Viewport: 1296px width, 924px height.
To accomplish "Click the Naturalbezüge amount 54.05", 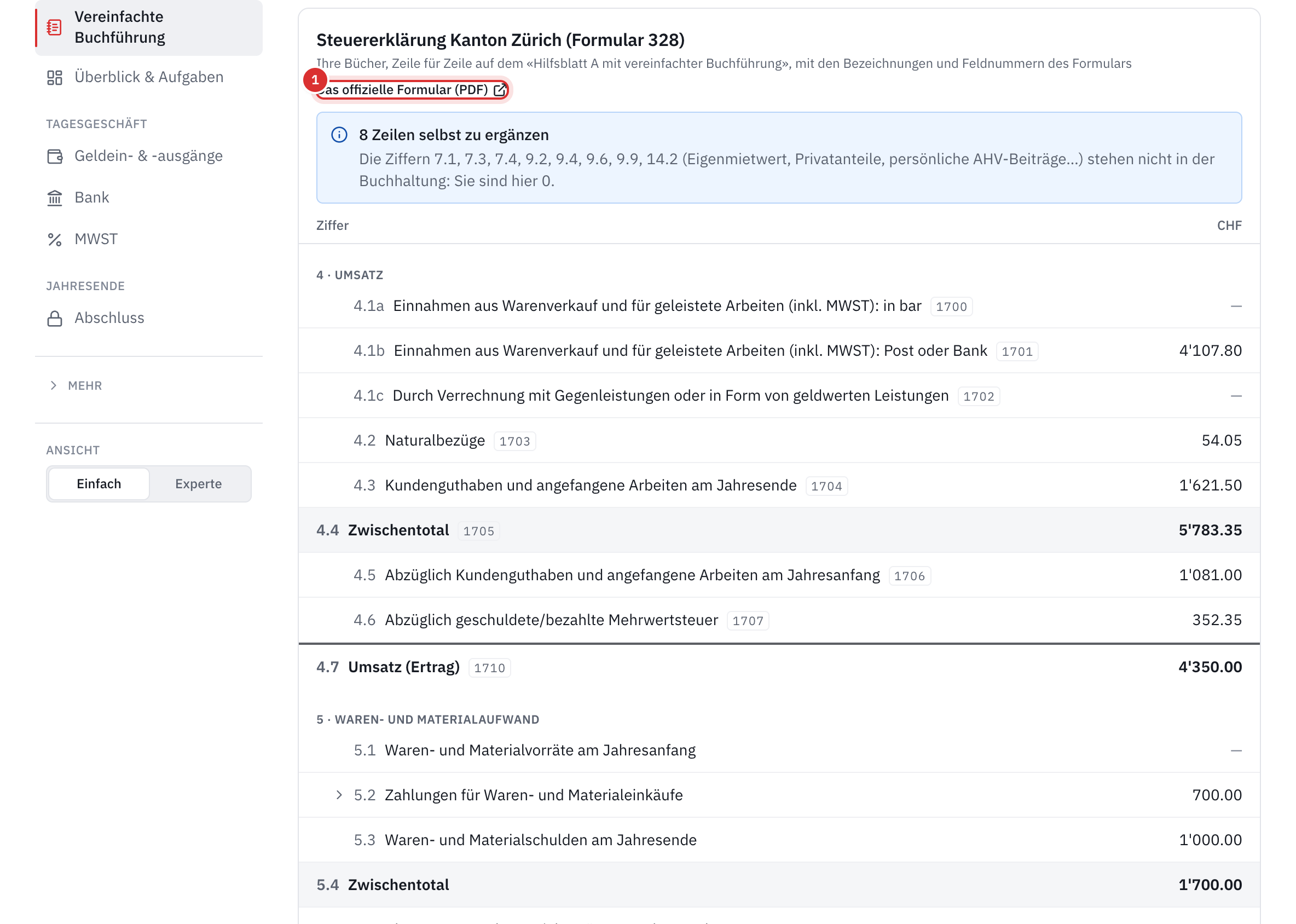I will pyautogui.click(x=1222, y=441).
